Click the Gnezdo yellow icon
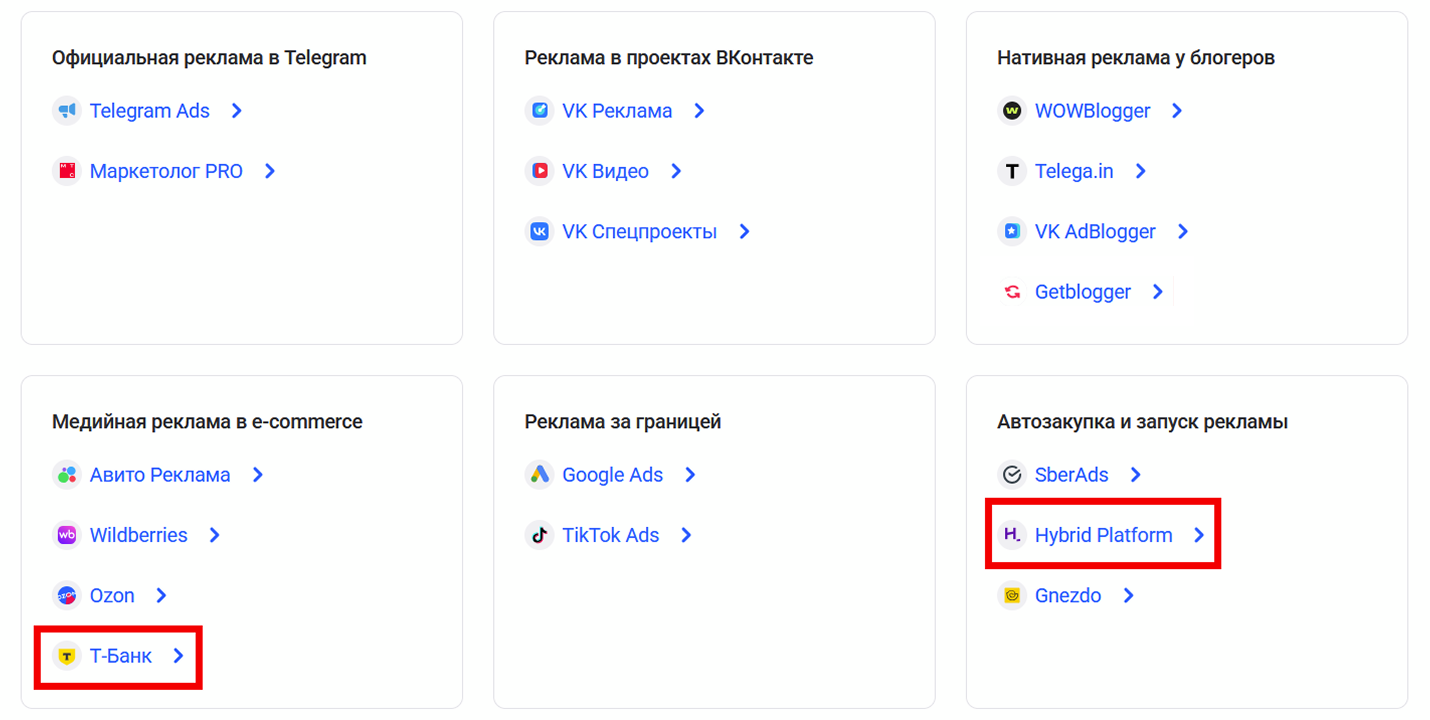 click(1012, 595)
